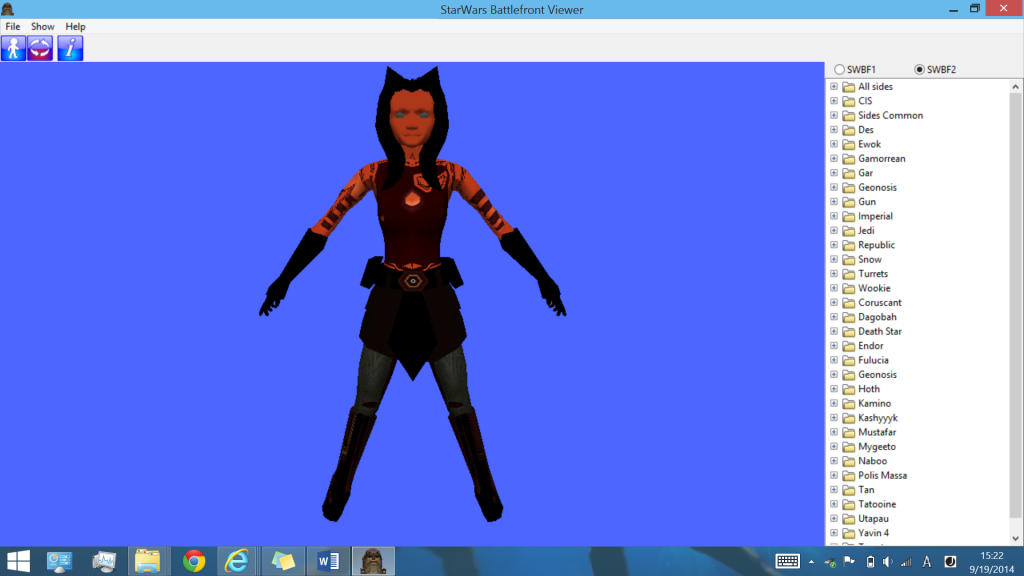
Task: Select the SWBF1 radio button
Action: [839, 69]
